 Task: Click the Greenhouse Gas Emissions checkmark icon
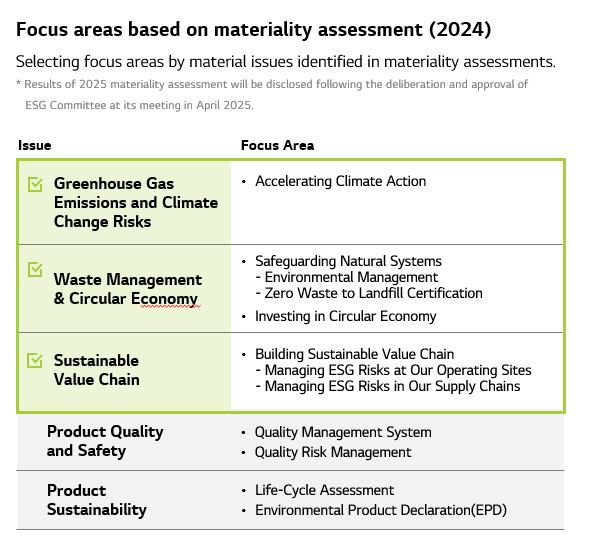[x=35, y=184]
